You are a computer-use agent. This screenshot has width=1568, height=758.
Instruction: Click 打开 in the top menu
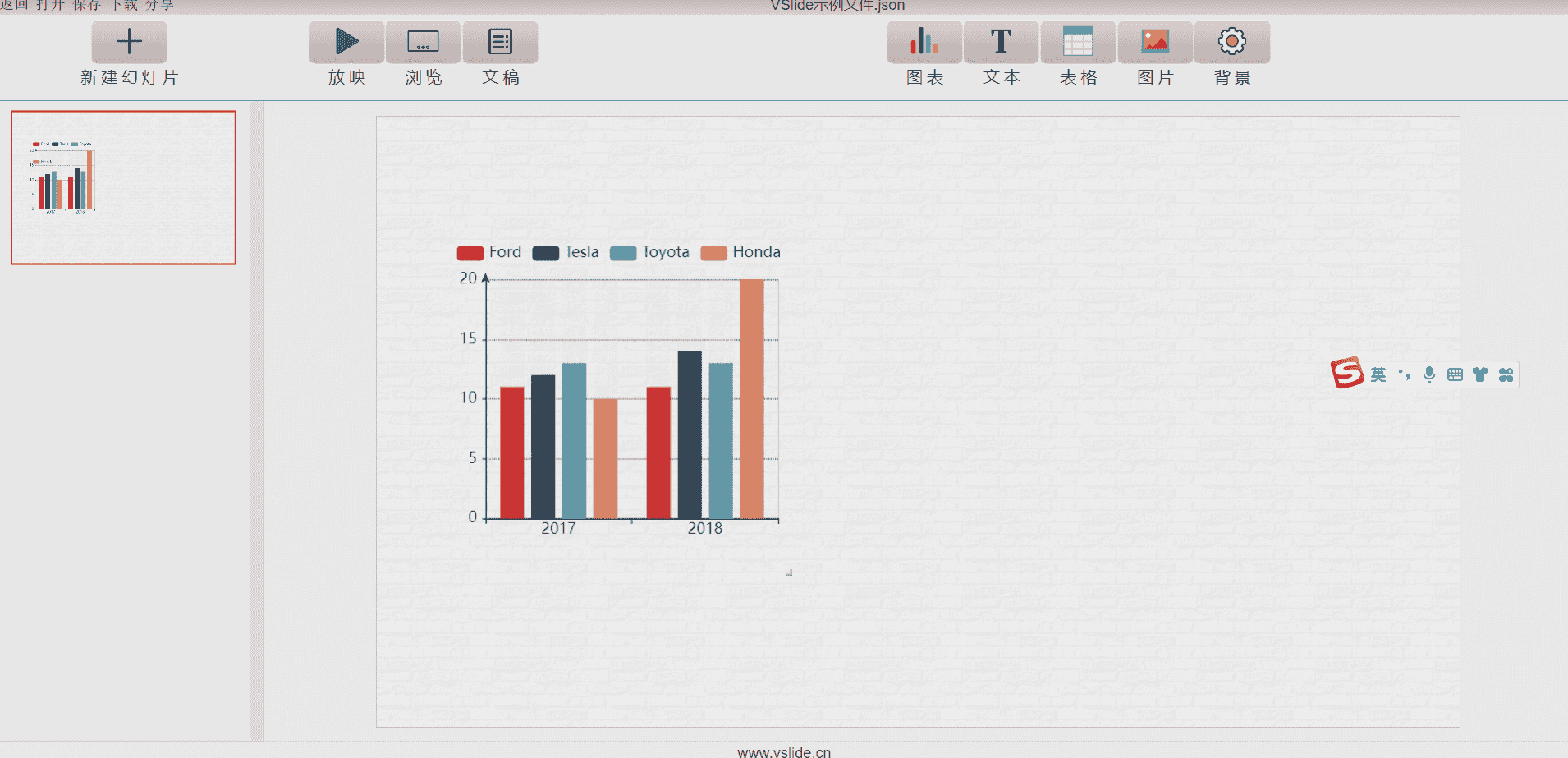[49, 5]
